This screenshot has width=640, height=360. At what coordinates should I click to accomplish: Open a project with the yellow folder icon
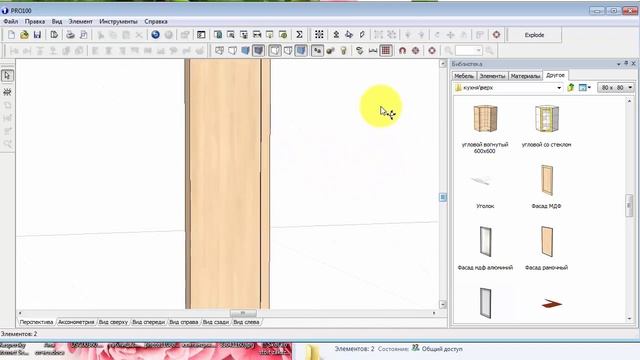click(24, 35)
